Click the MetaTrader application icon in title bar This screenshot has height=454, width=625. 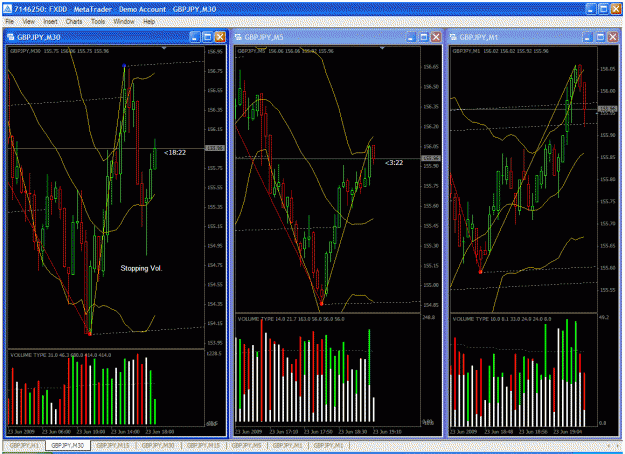8,9
